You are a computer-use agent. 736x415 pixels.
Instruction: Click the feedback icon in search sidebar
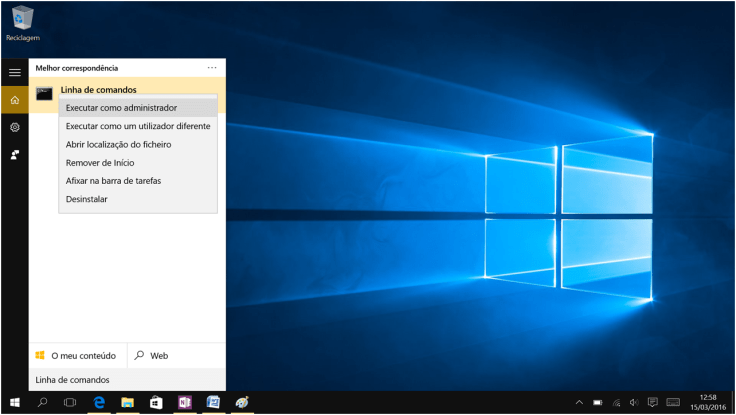(14, 155)
